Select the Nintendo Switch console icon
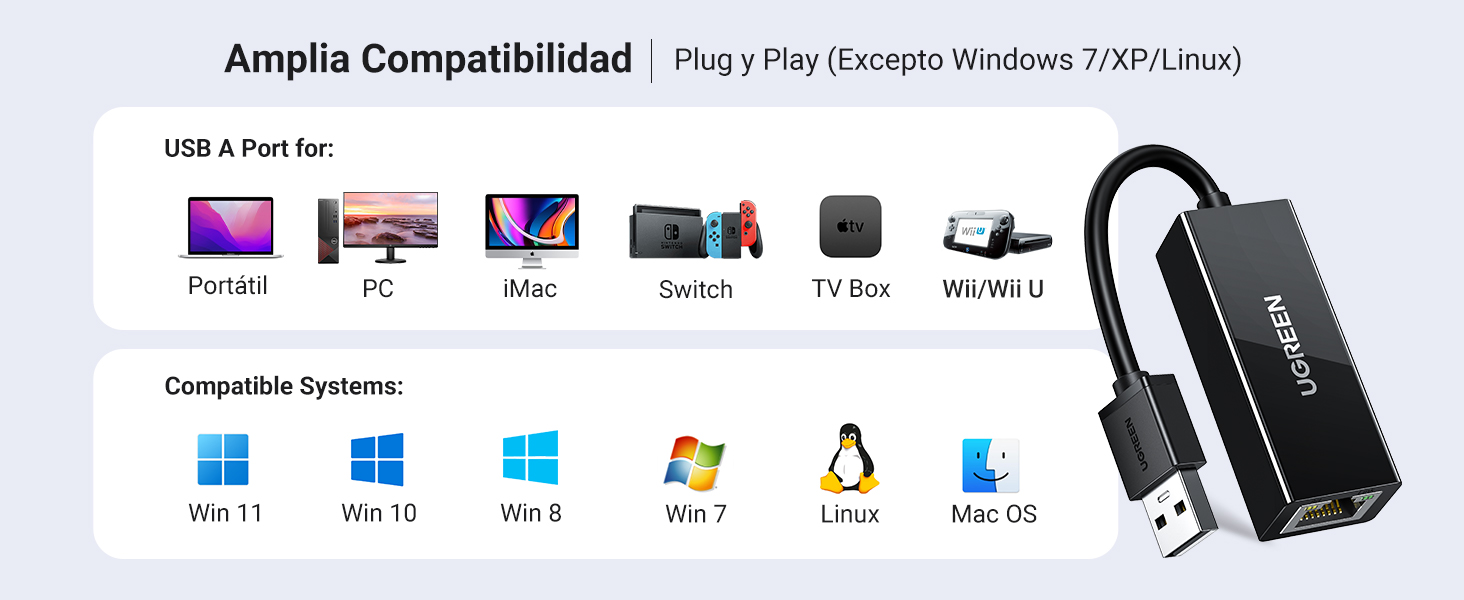This screenshot has height=600, width=1464. tap(696, 231)
